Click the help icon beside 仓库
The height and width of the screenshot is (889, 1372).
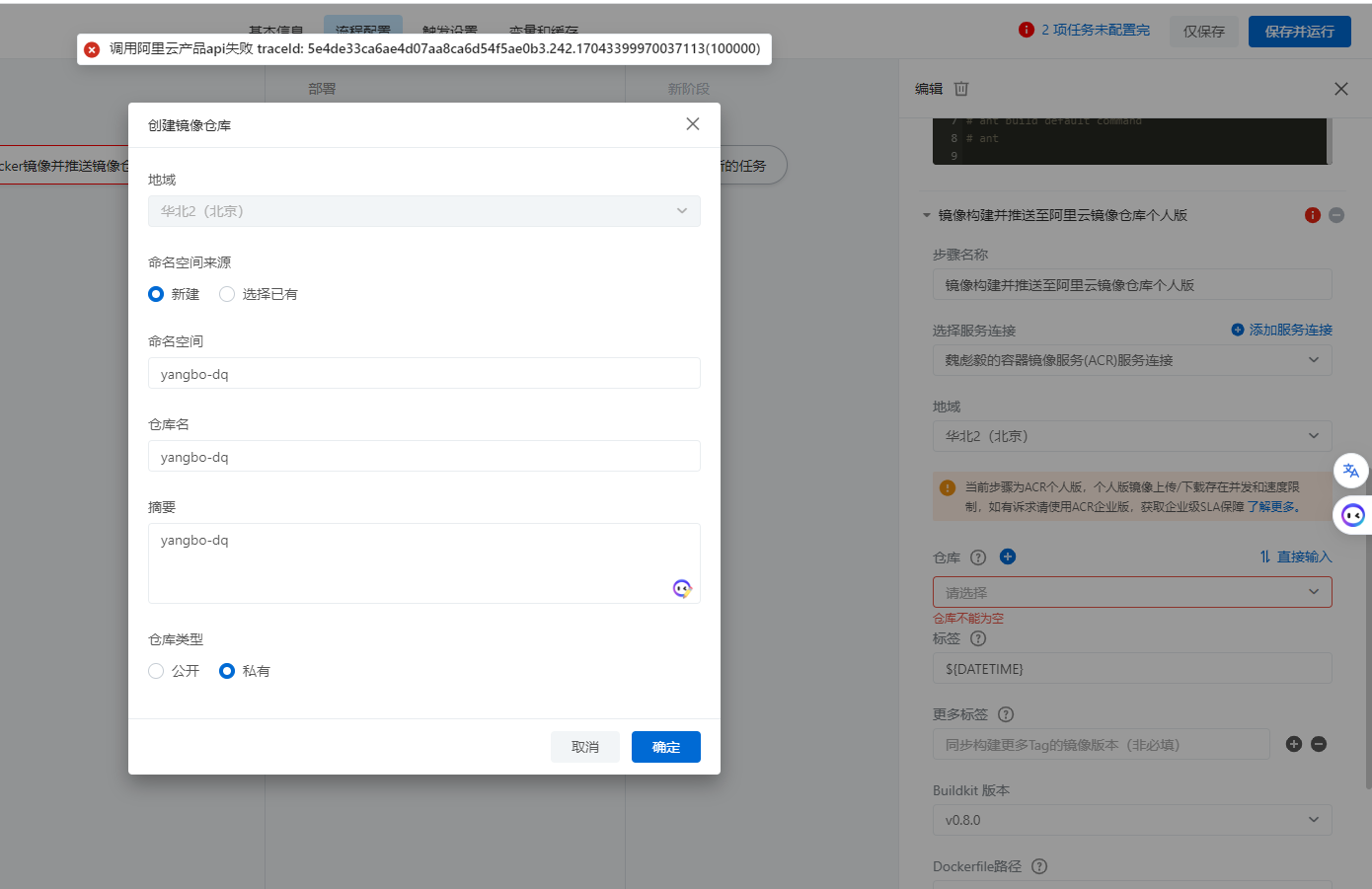[x=978, y=557]
